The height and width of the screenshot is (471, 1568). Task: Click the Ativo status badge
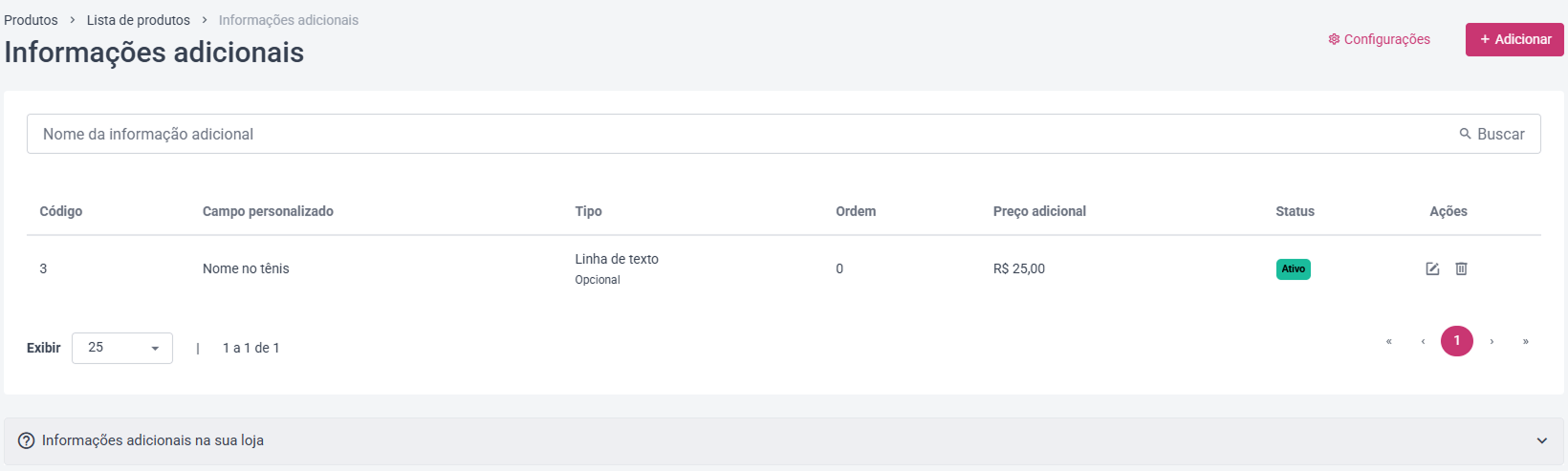coord(1293,269)
